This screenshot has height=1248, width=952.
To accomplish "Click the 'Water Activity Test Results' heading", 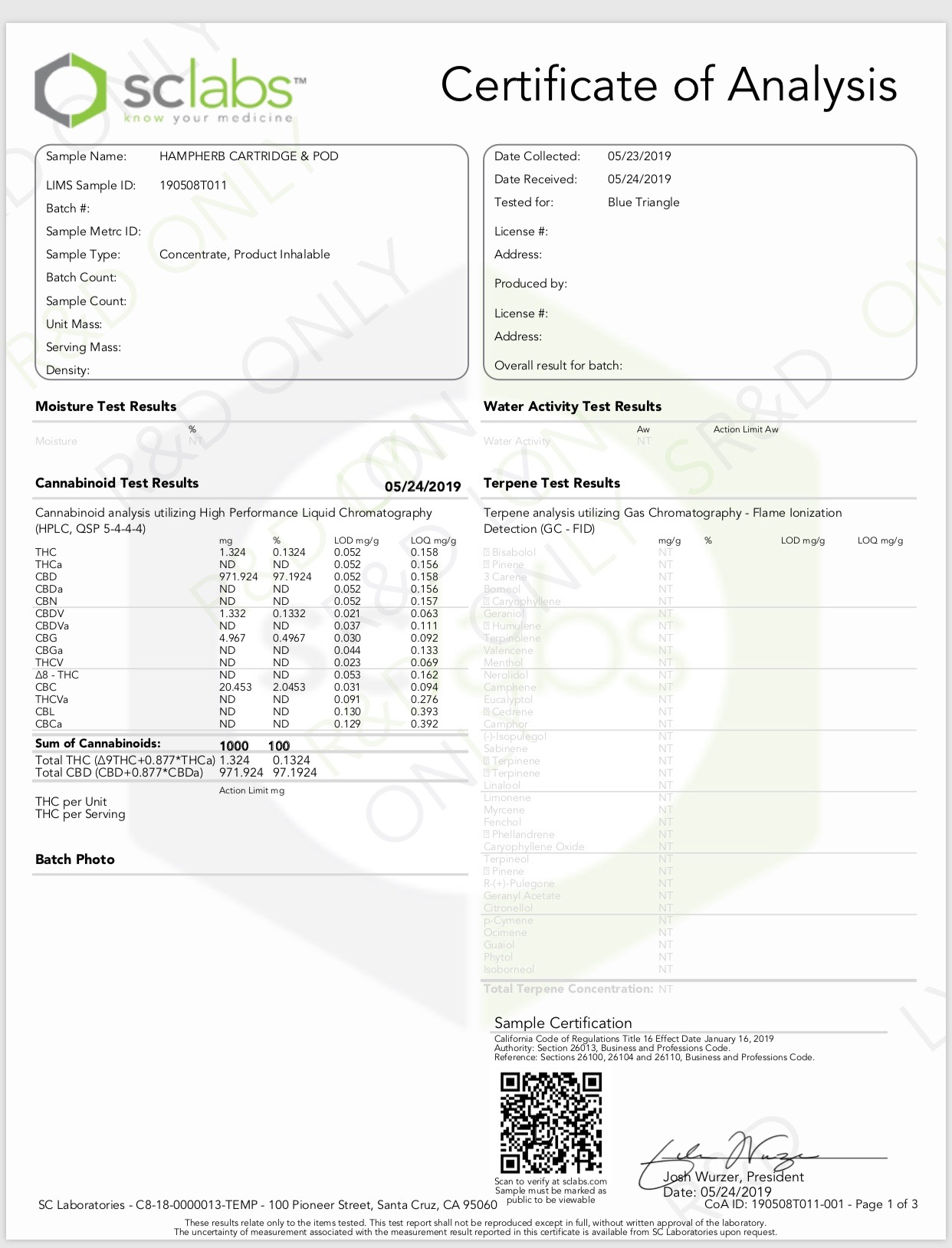I will pyautogui.click(x=573, y=406).
